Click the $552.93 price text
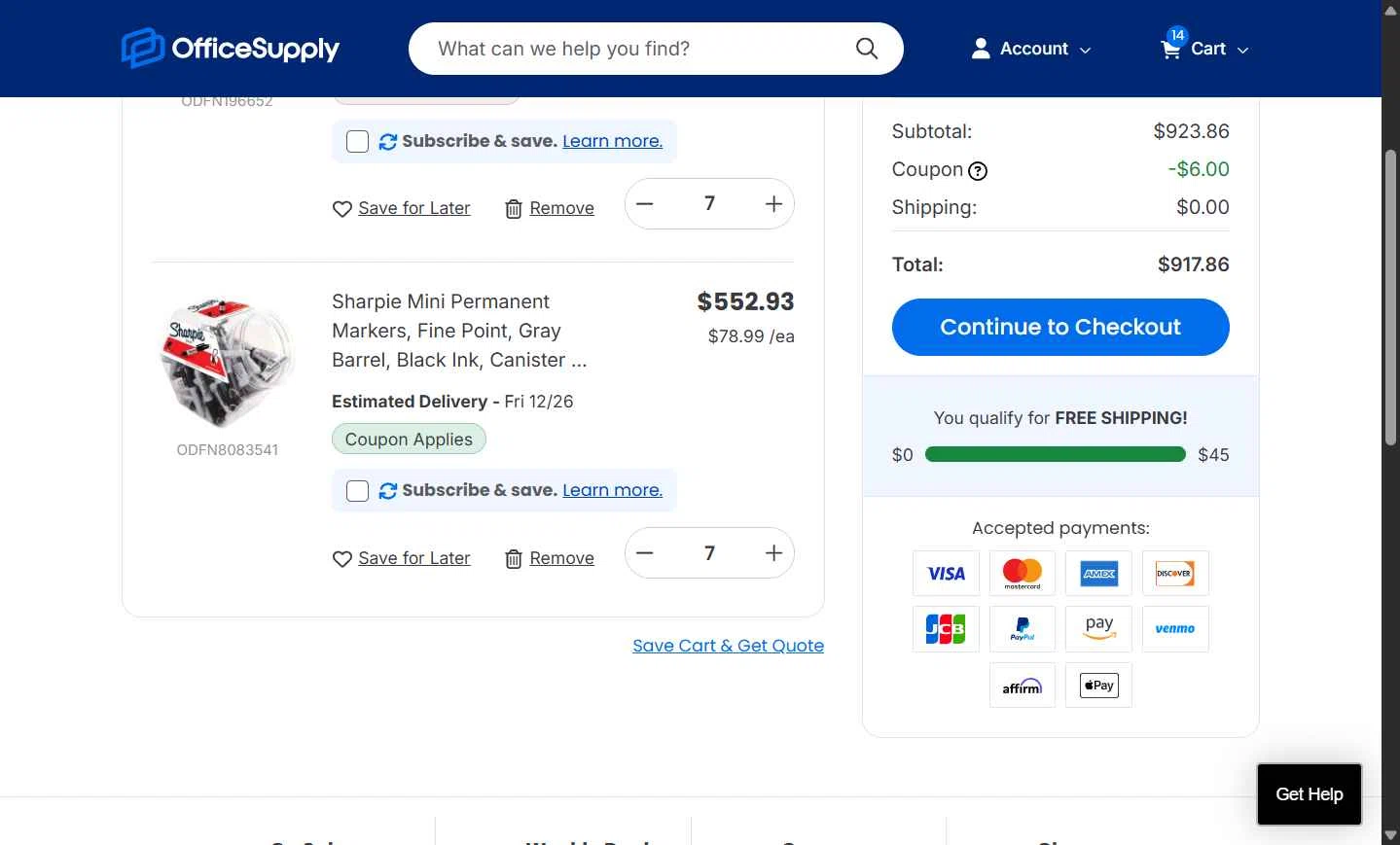 745,302
